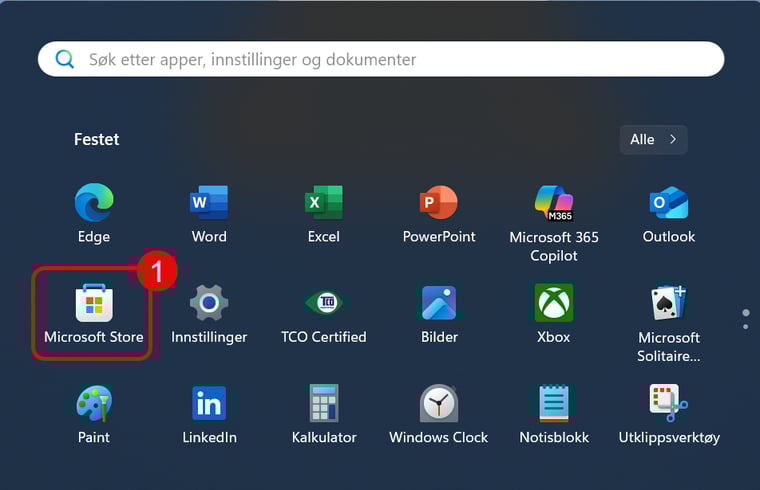Open Kalkulator calculator app

(324, 414)
